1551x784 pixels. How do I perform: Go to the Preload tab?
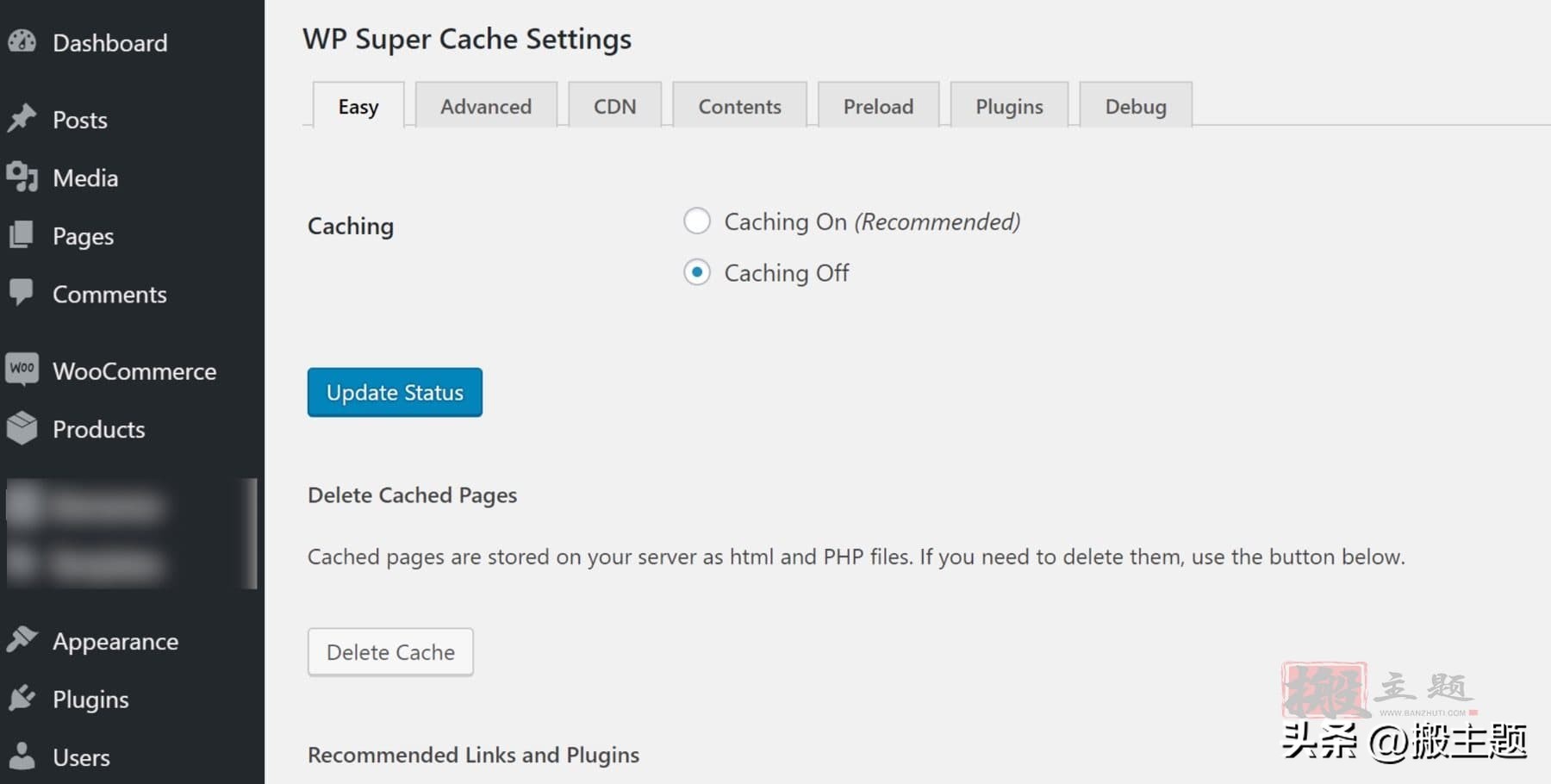pos(878,106)
